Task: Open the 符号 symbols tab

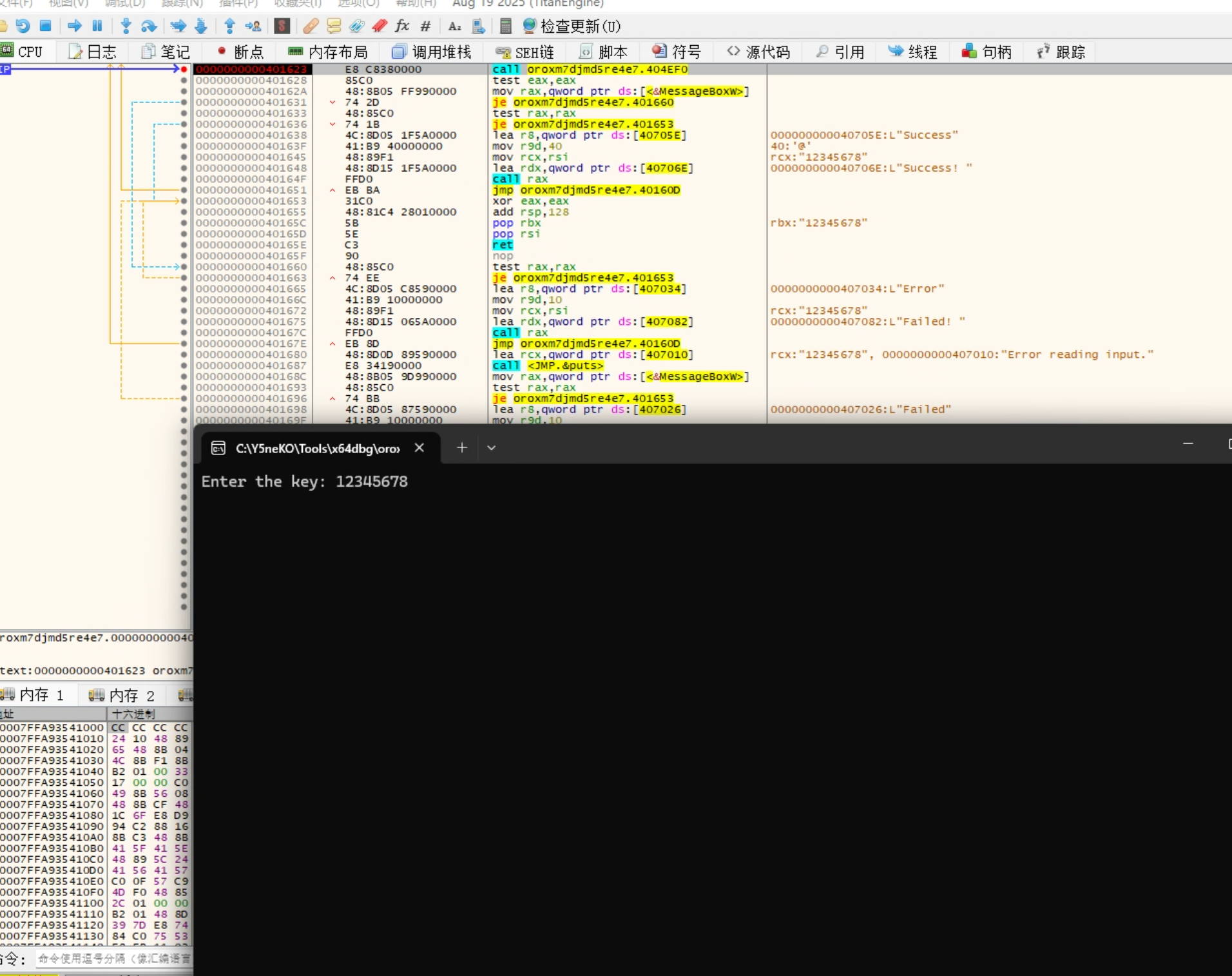Action: tap(677, 52)
